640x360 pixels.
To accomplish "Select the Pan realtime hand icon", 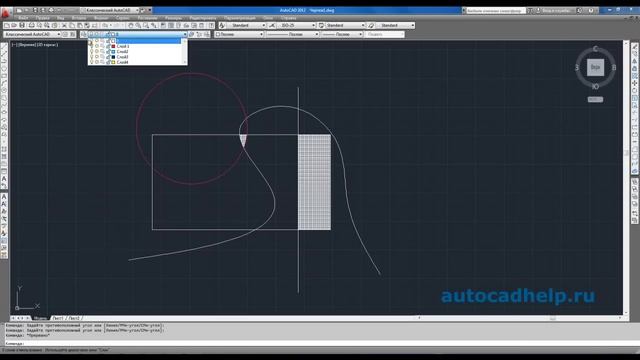I will (131, 25).
